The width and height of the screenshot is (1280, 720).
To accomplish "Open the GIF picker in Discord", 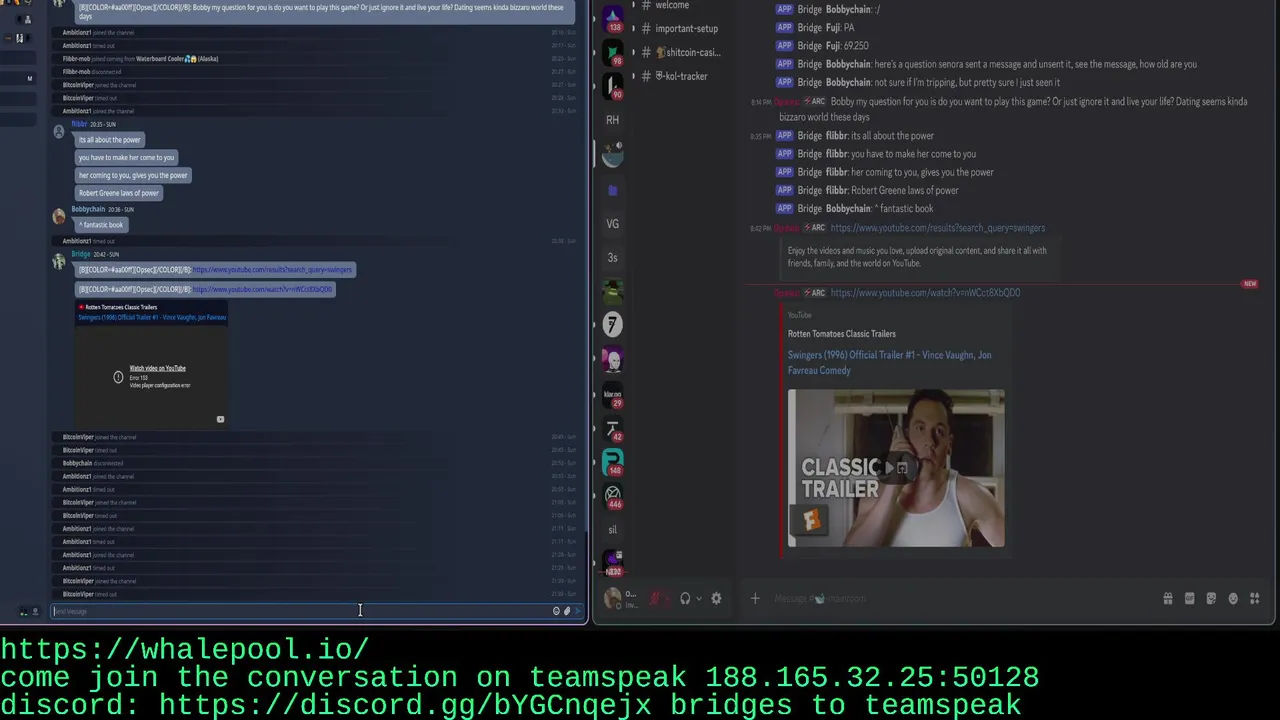I will point(1189,599).
